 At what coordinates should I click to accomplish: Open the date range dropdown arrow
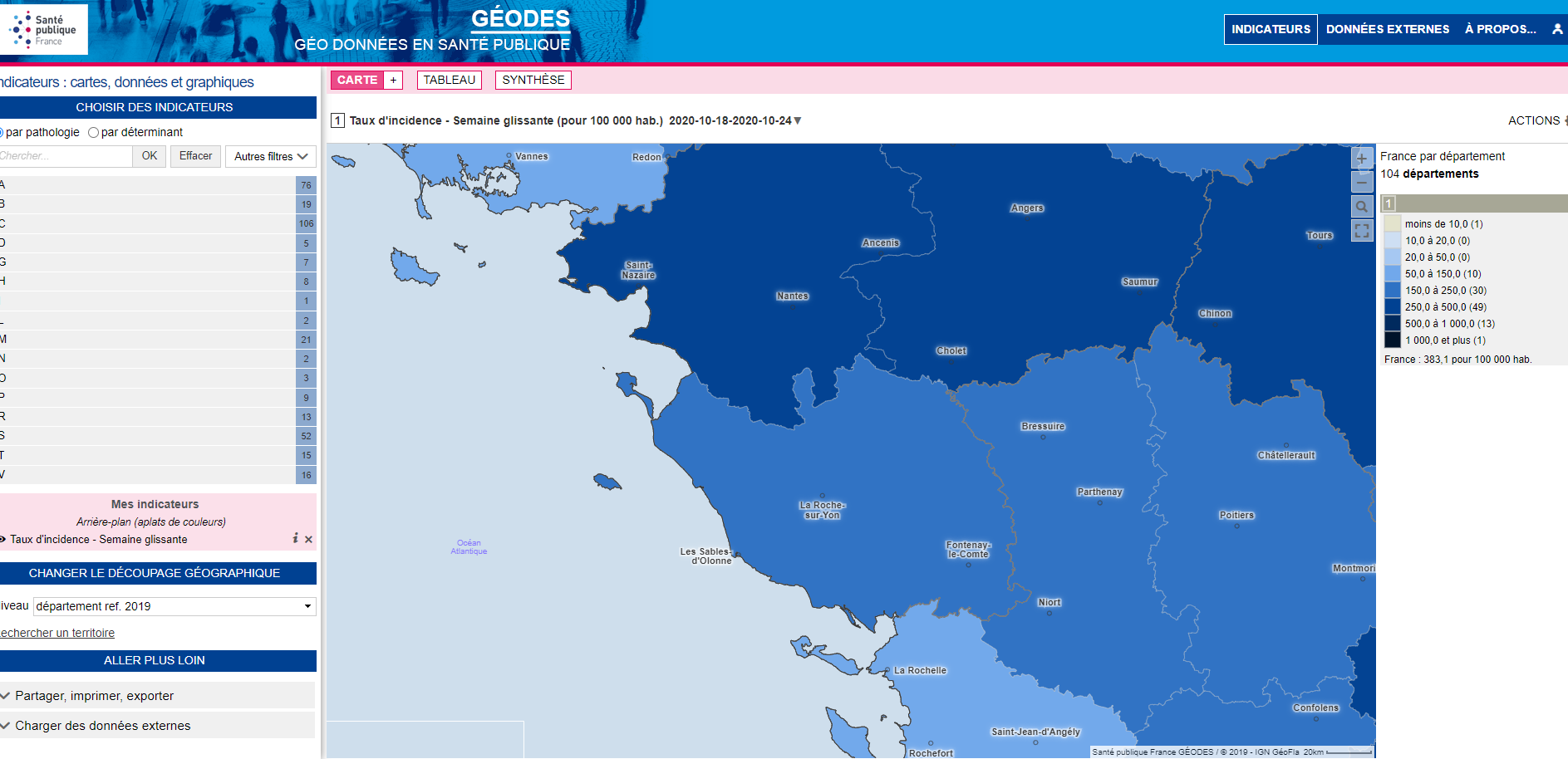pos(798,120)
